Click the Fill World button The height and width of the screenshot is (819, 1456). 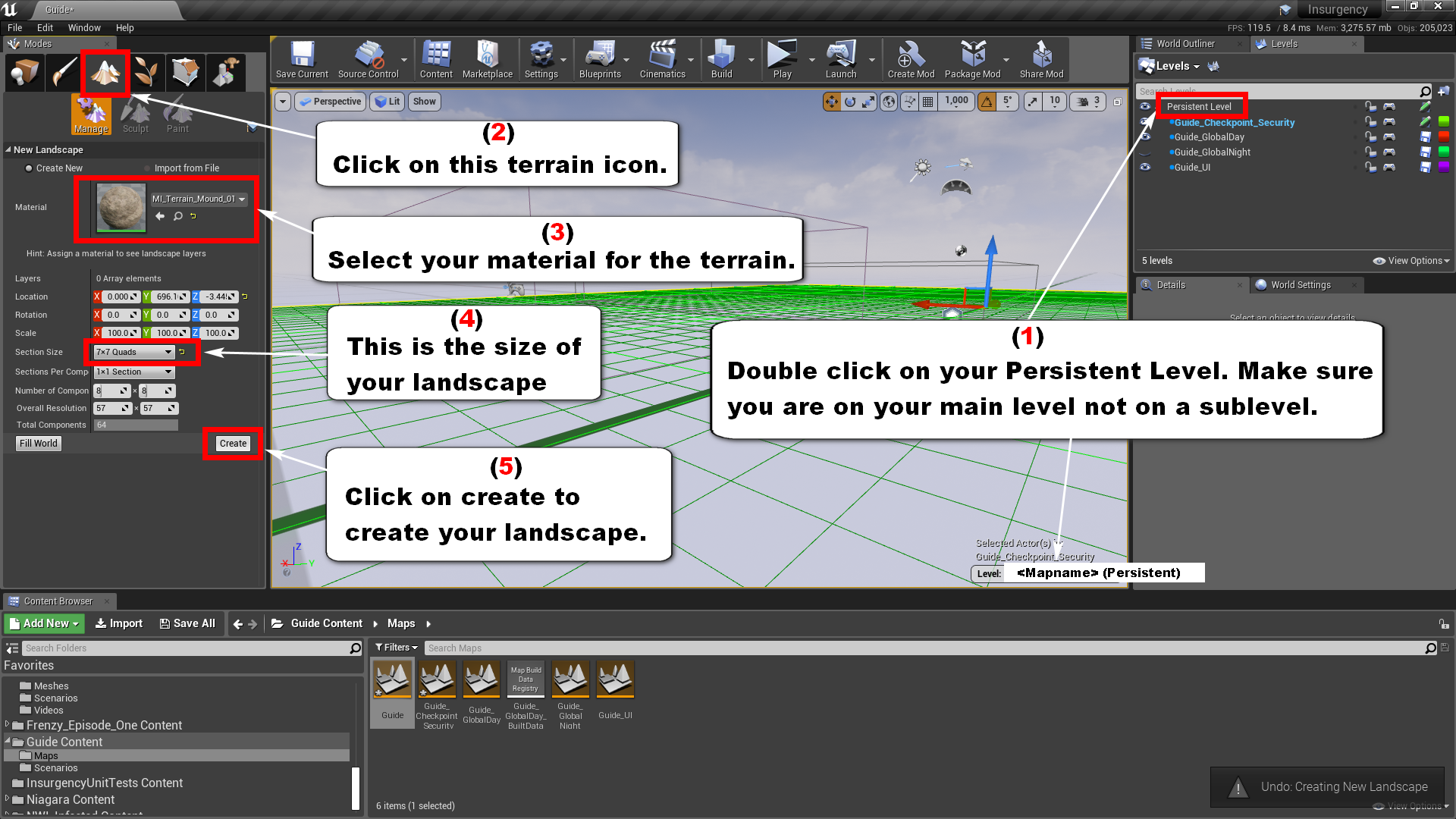click(x=39, y=444)
